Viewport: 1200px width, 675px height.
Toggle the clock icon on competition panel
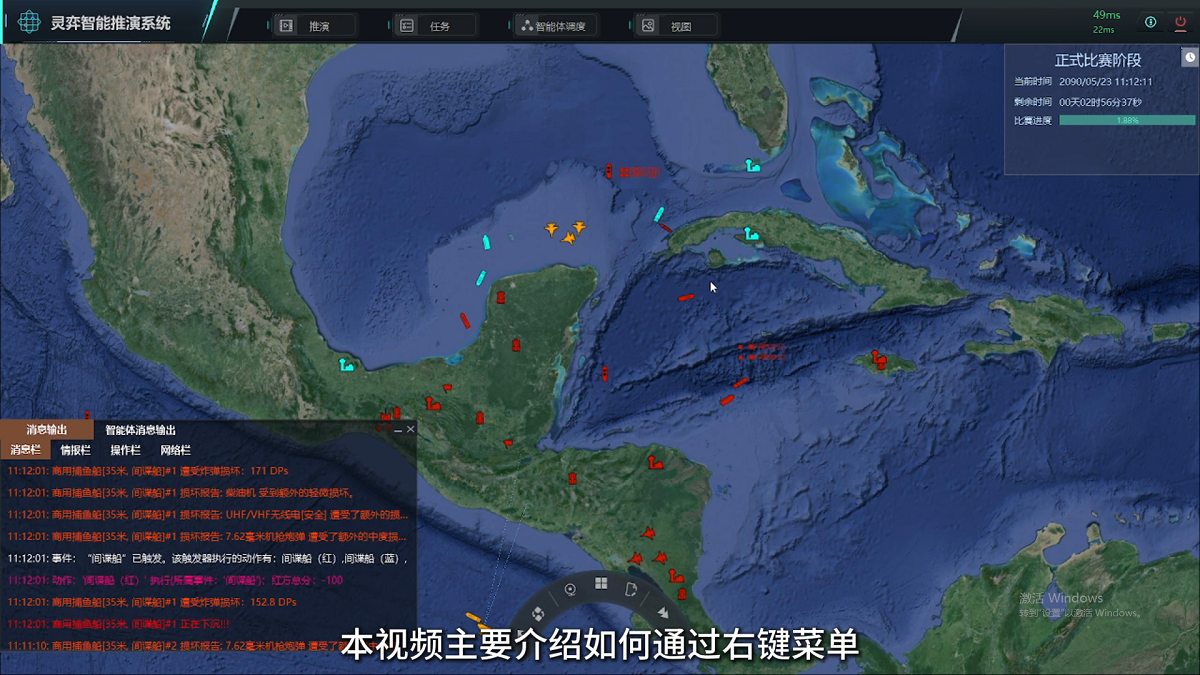[1189, 58]
